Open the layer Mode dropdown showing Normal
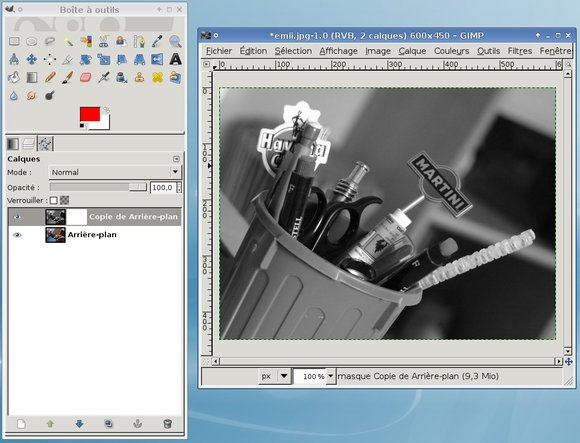The width and height of the screenshot is (580, 443). [115, 172]
